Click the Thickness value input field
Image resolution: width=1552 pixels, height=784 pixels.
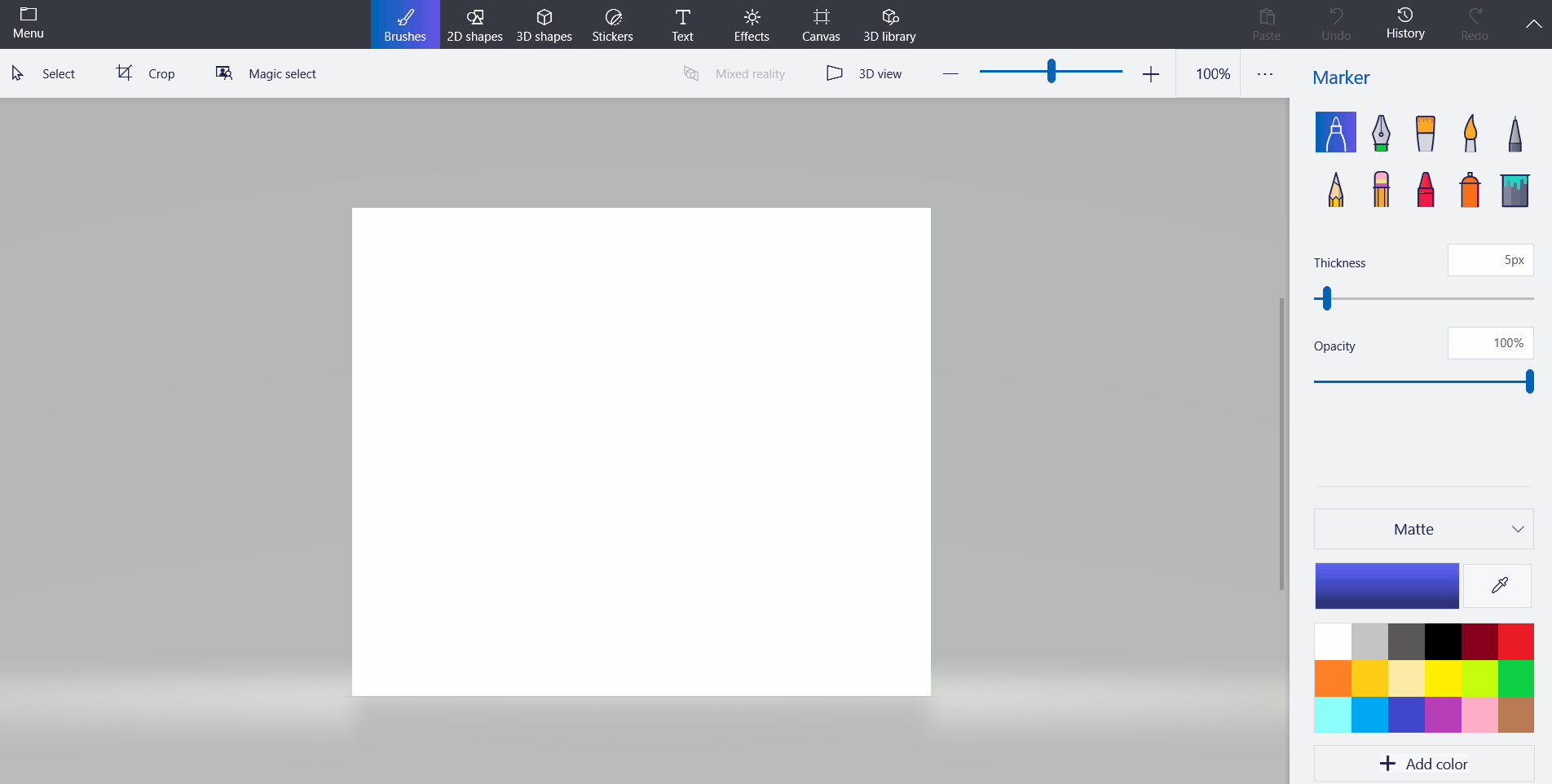click(x=1490, y=260)
